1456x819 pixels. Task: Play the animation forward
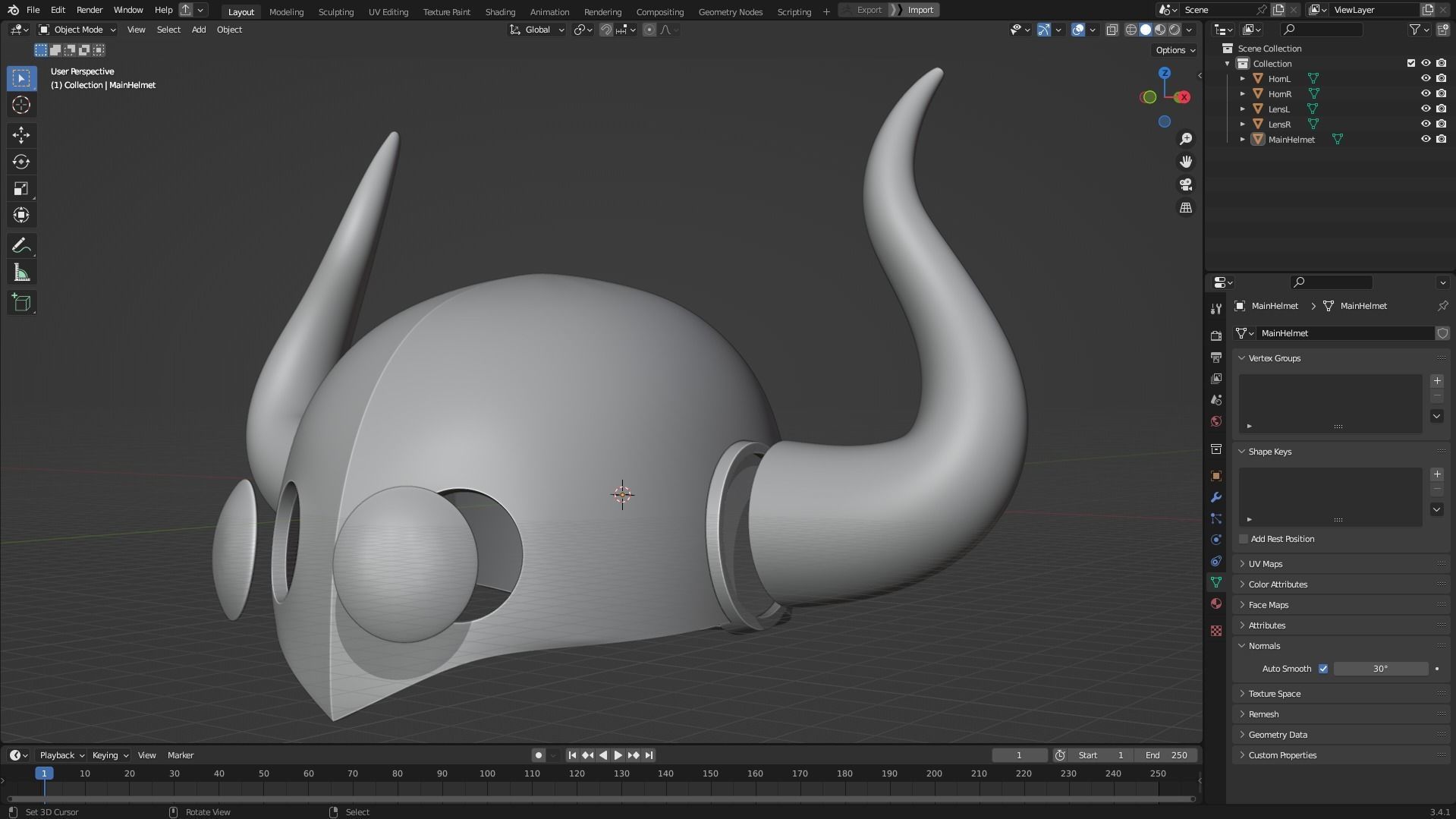tap(618, 755)
